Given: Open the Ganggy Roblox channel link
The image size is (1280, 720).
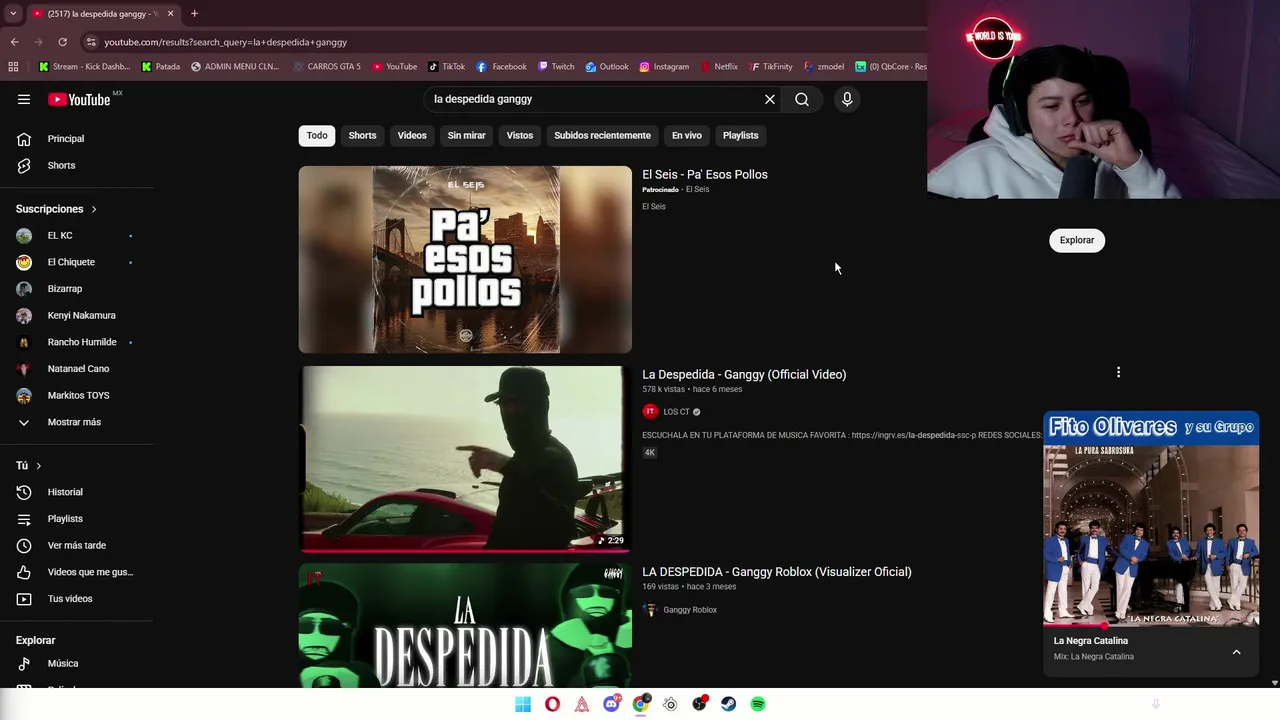Looking at the screenshot, I should pos(690,610).
